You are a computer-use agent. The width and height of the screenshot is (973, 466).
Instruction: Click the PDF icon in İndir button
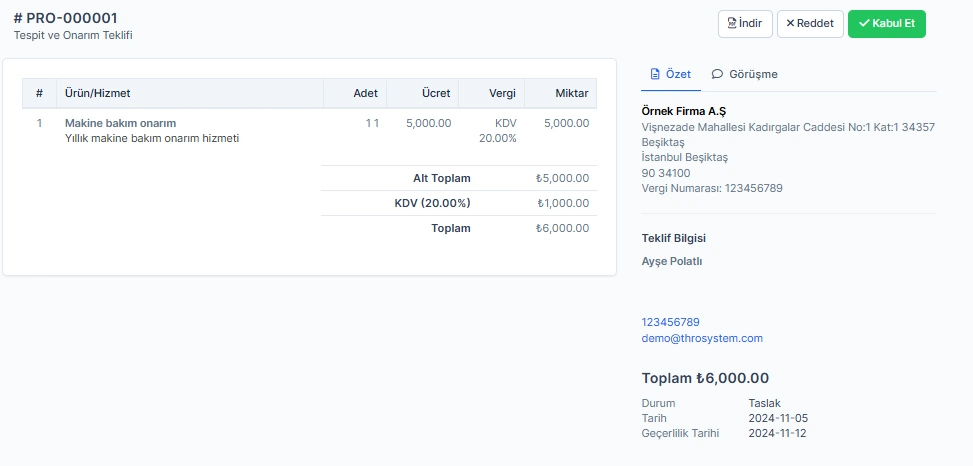pos(732,24)
